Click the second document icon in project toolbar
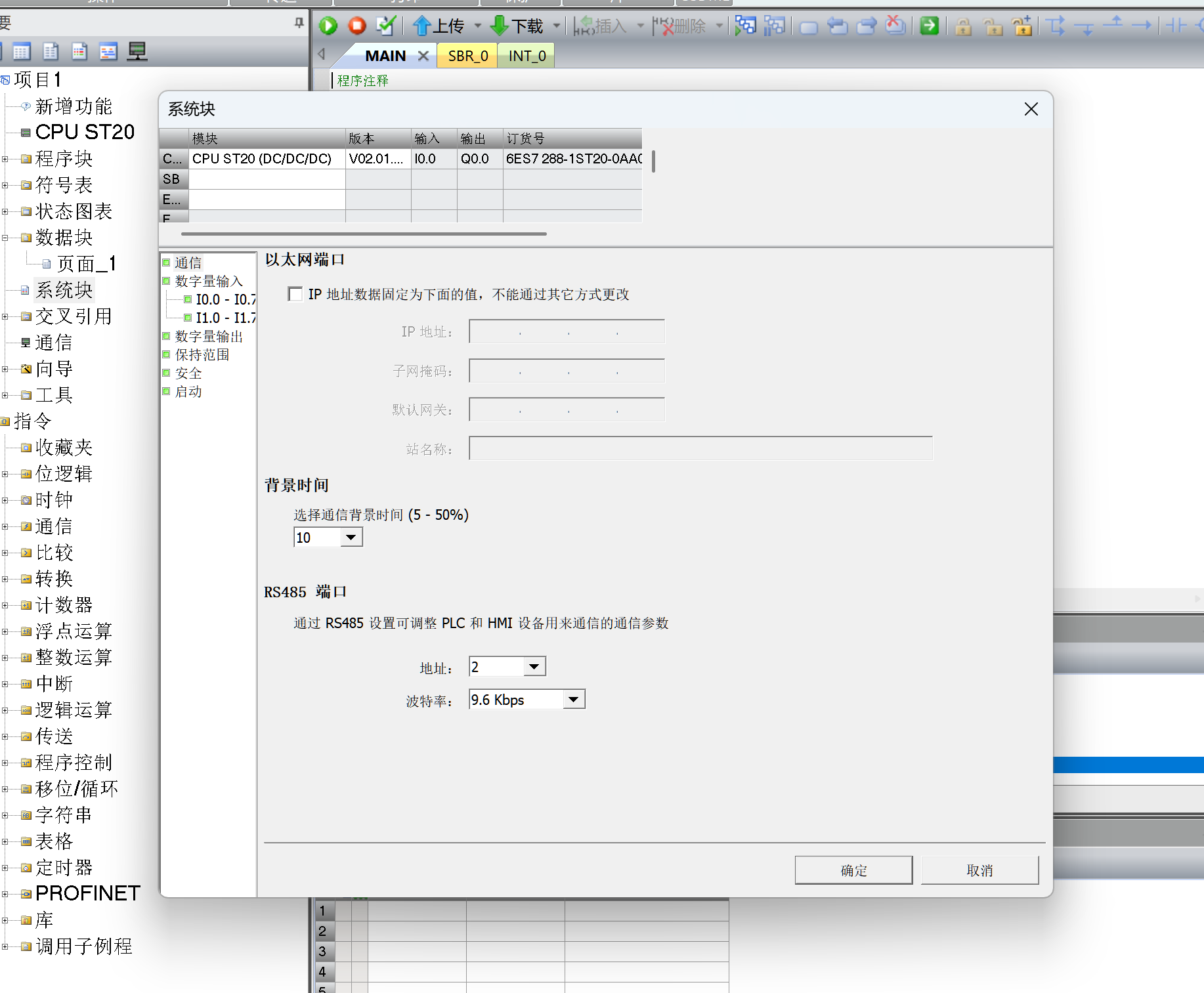The height and width of the screenshot is (993, 1204). (51, 51)
